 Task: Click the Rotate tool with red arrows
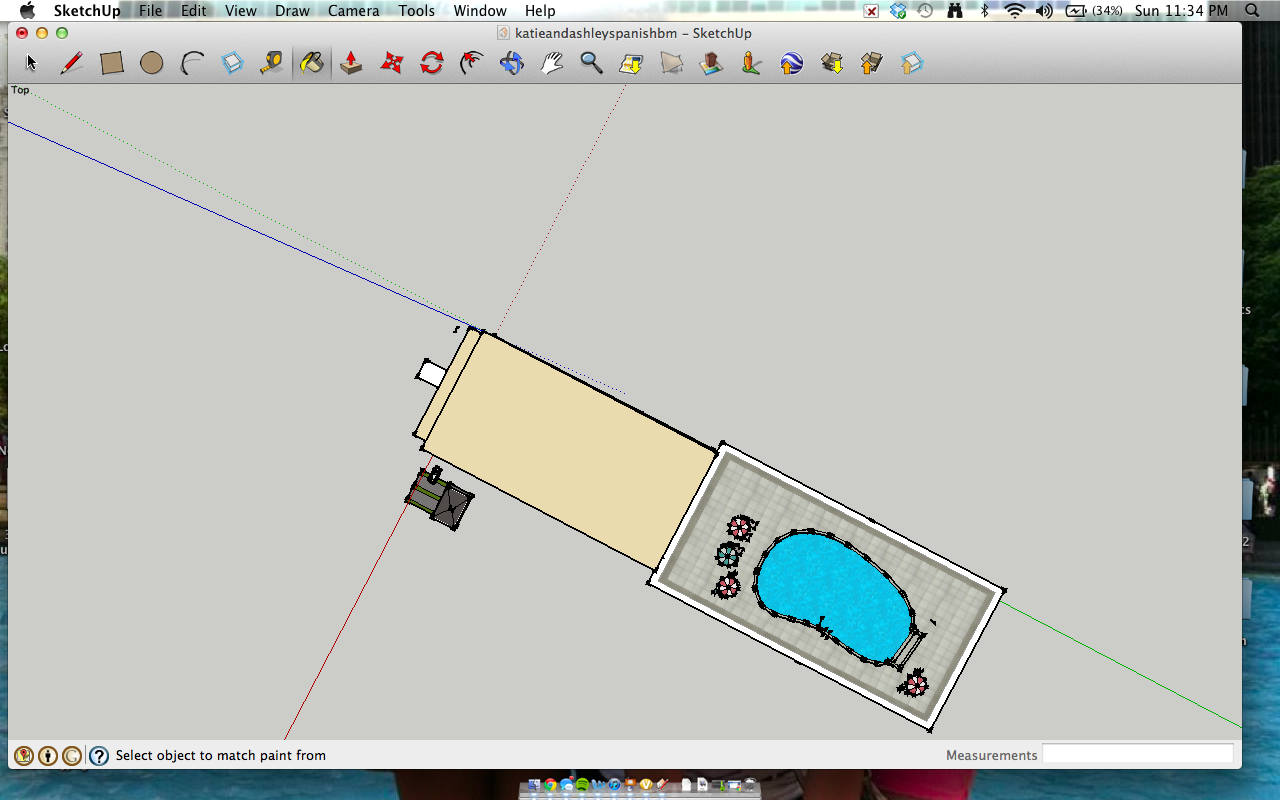pos(431,64)
